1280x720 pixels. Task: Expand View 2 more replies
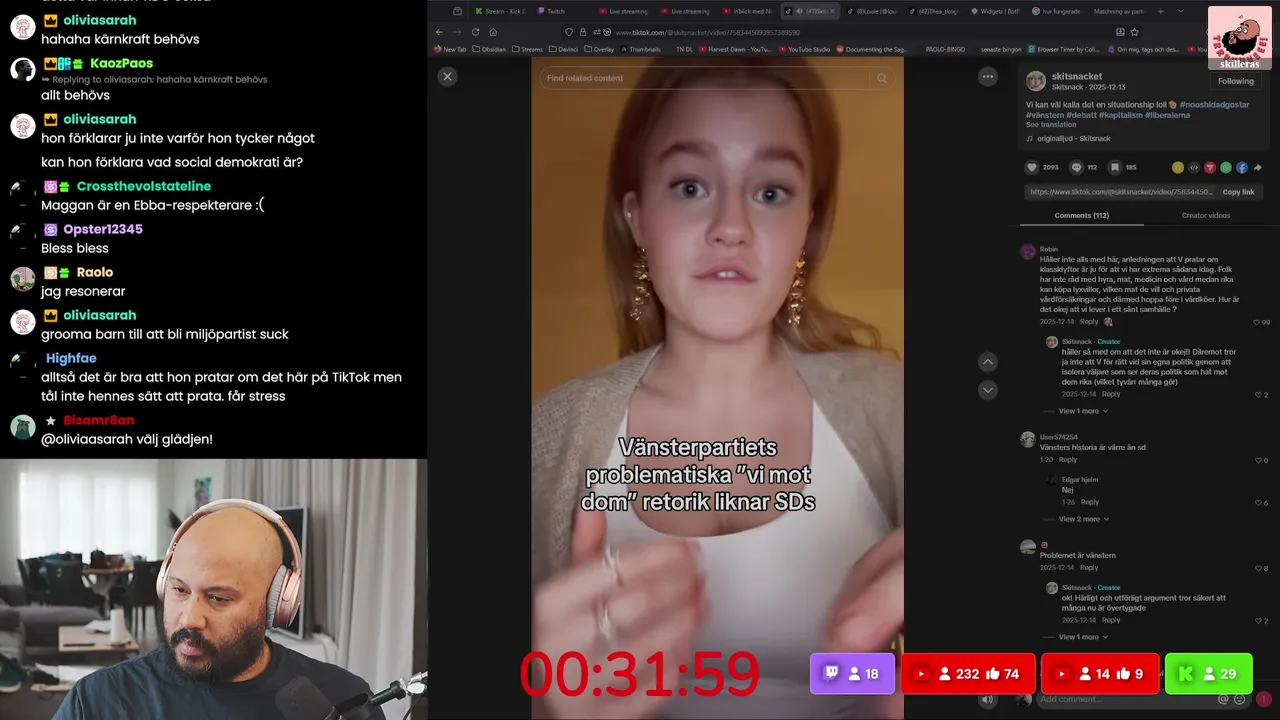click(x=1082, y=519)
